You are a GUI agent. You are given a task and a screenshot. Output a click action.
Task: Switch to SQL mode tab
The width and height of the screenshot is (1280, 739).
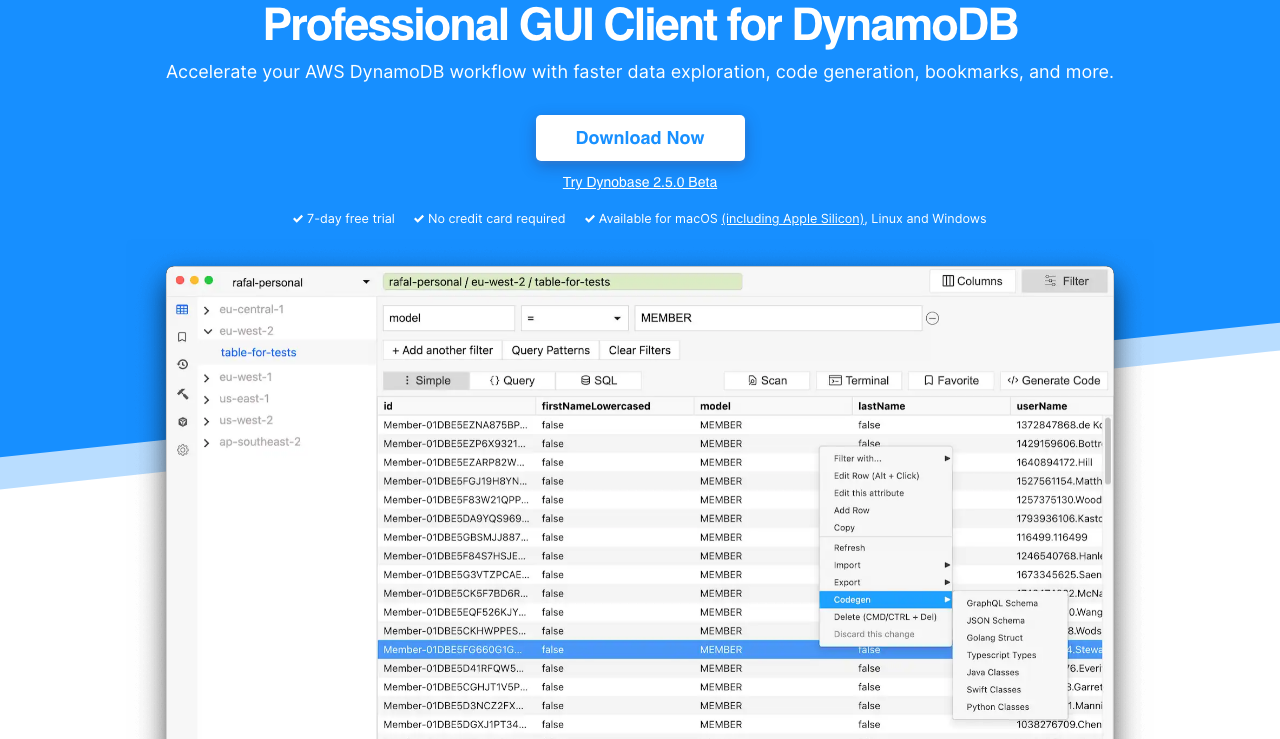click(x=598, y=380)
